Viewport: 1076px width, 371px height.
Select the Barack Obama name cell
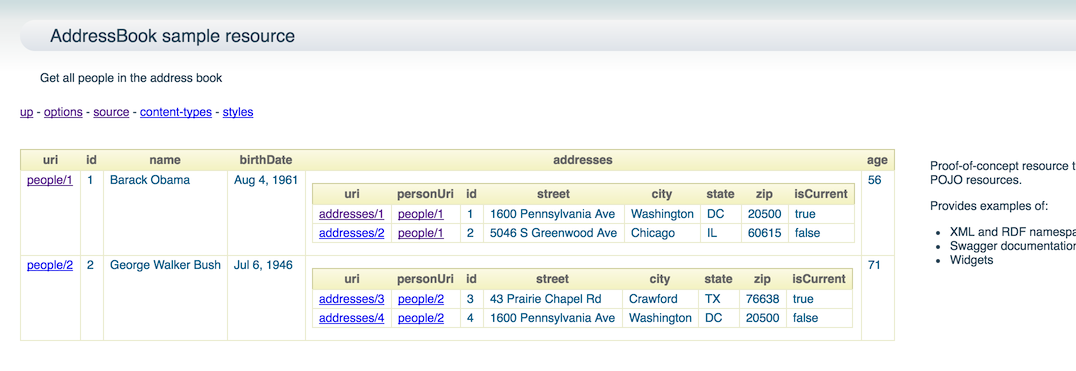click(x=150, y=180)
